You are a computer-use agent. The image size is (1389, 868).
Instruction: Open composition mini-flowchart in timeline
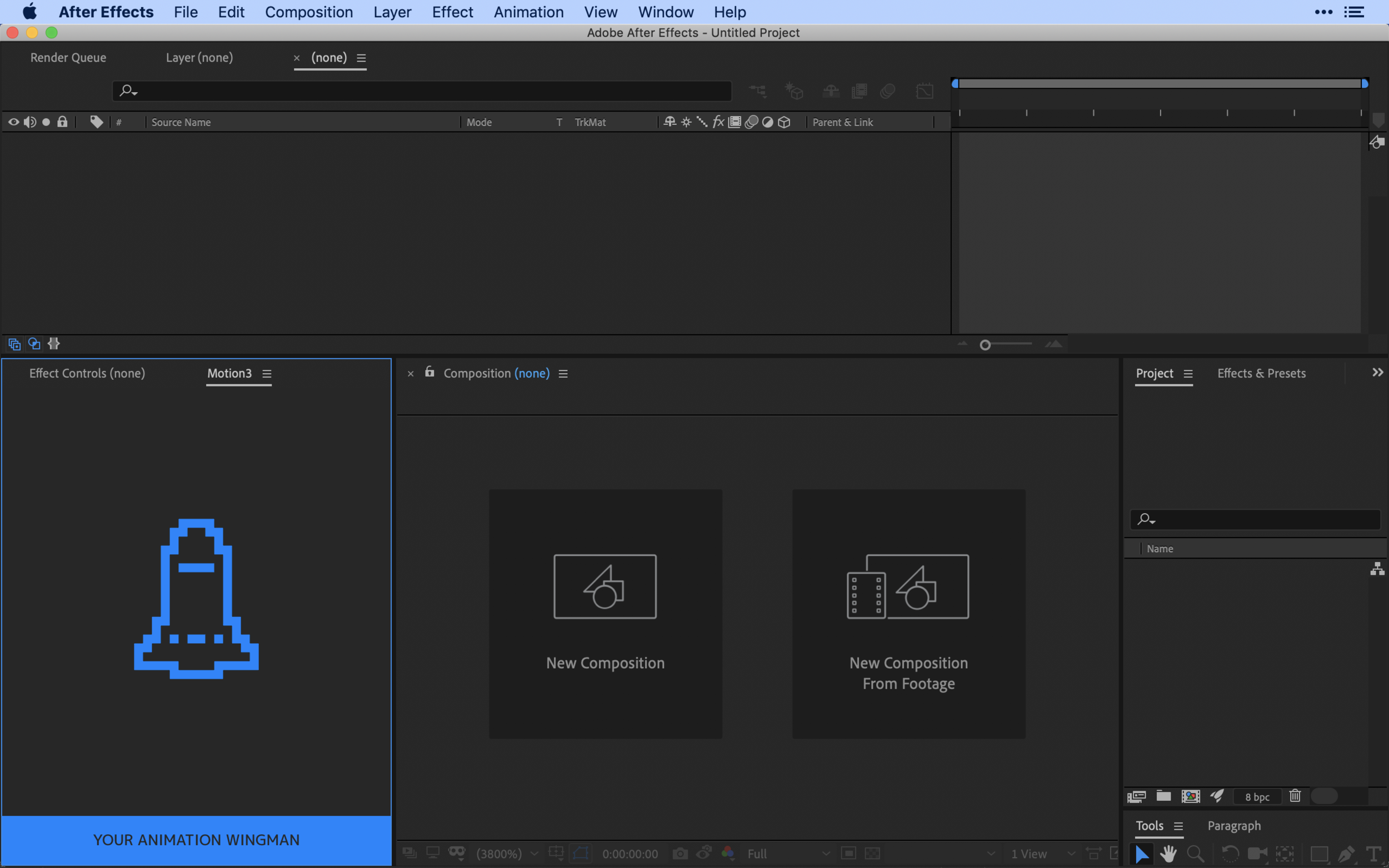pos(758,91)
